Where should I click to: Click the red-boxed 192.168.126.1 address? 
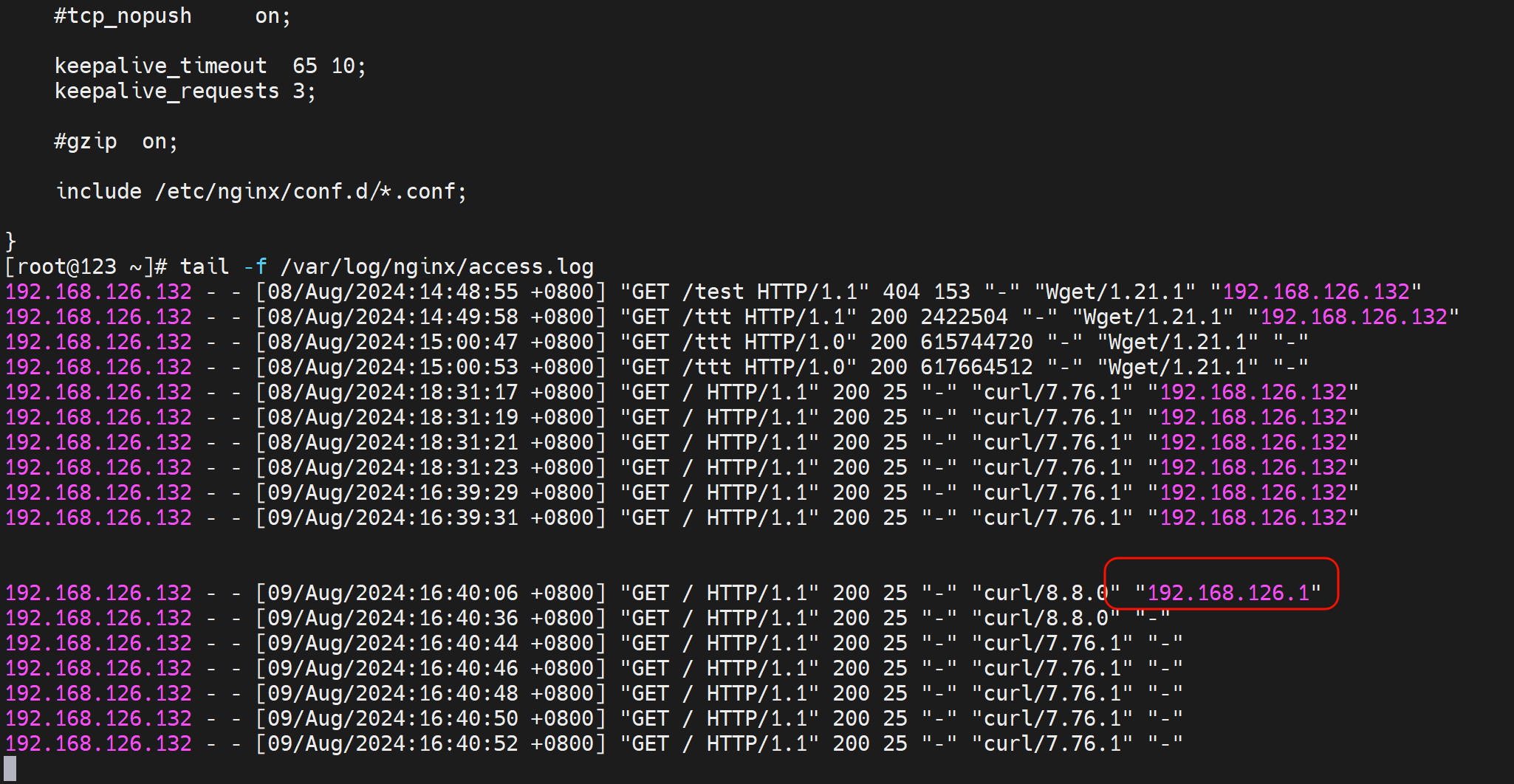tap(1227, 593)
